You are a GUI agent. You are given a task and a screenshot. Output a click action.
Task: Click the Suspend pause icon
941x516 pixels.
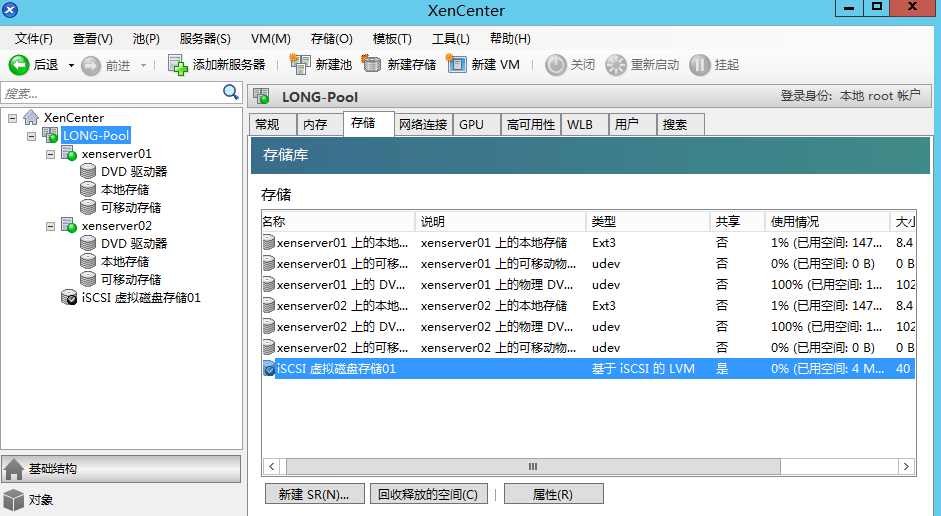(x=700, y=65)
